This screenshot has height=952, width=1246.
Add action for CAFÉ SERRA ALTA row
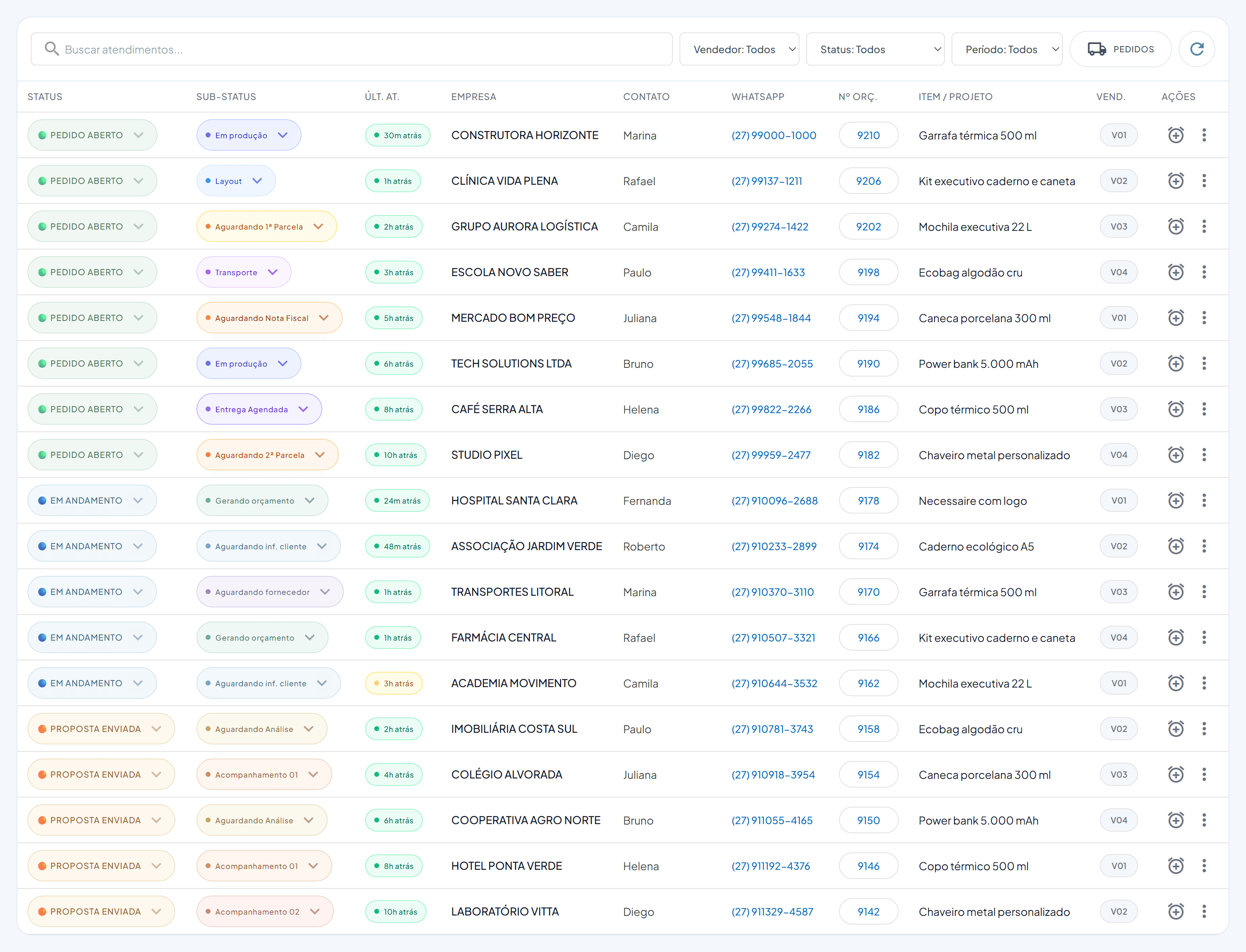[x=1176, y=409]
